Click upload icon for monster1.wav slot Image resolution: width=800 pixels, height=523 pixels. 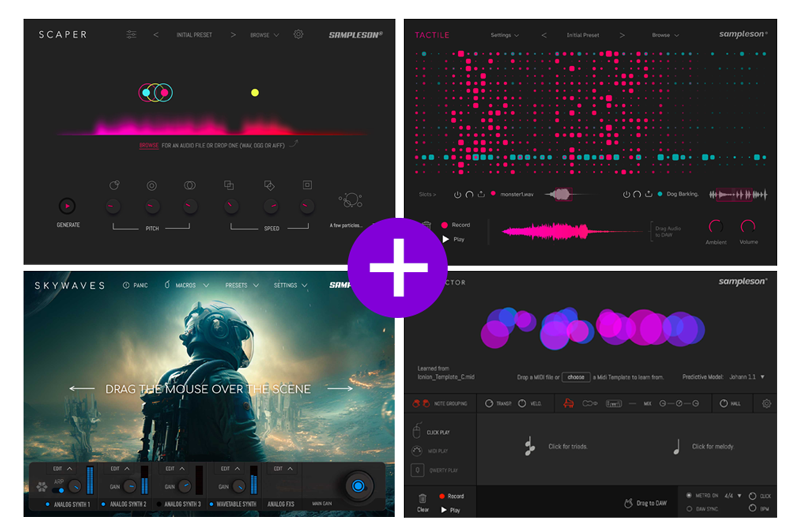(481, 194)
